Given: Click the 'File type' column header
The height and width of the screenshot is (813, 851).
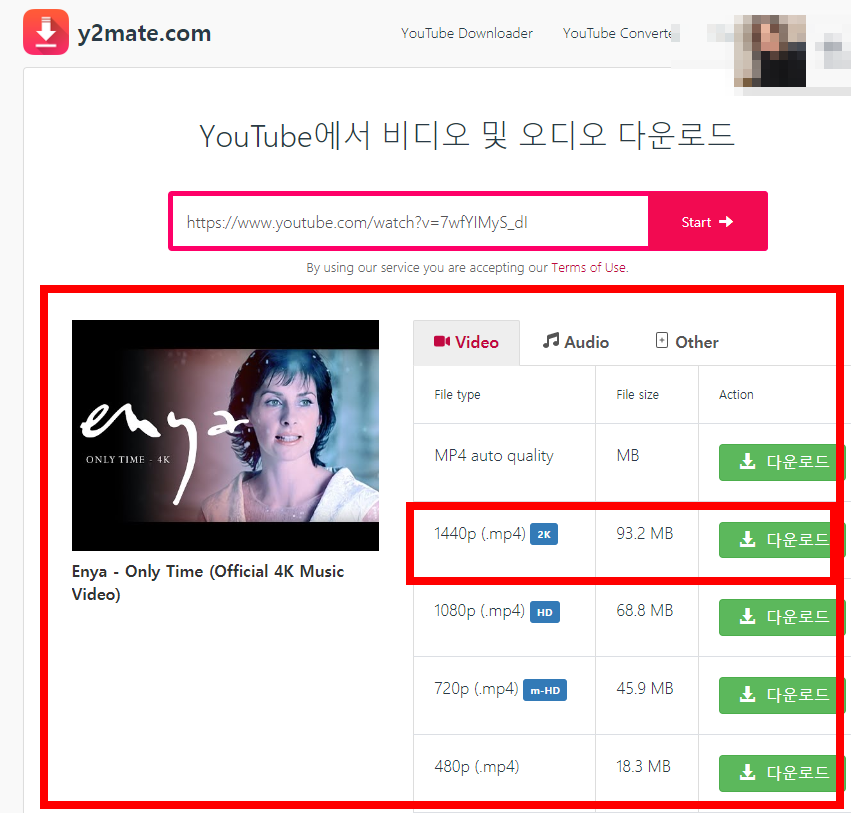Looking at the screenshot, I should pos(457,395).
